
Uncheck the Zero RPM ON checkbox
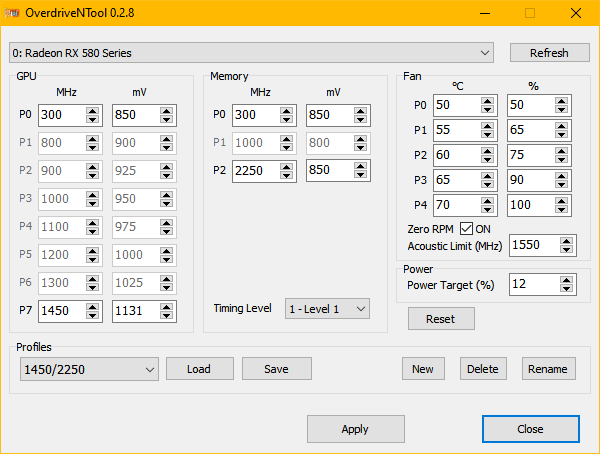[x=466, y=229]
